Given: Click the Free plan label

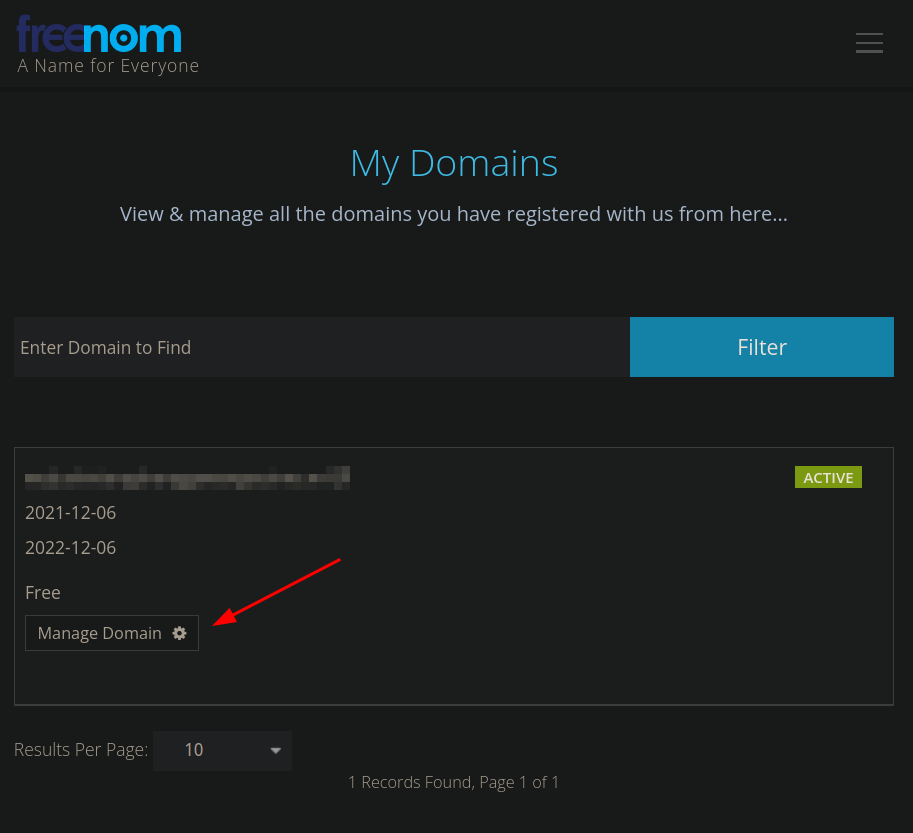Looking at the screenshot, I should 43,593.
